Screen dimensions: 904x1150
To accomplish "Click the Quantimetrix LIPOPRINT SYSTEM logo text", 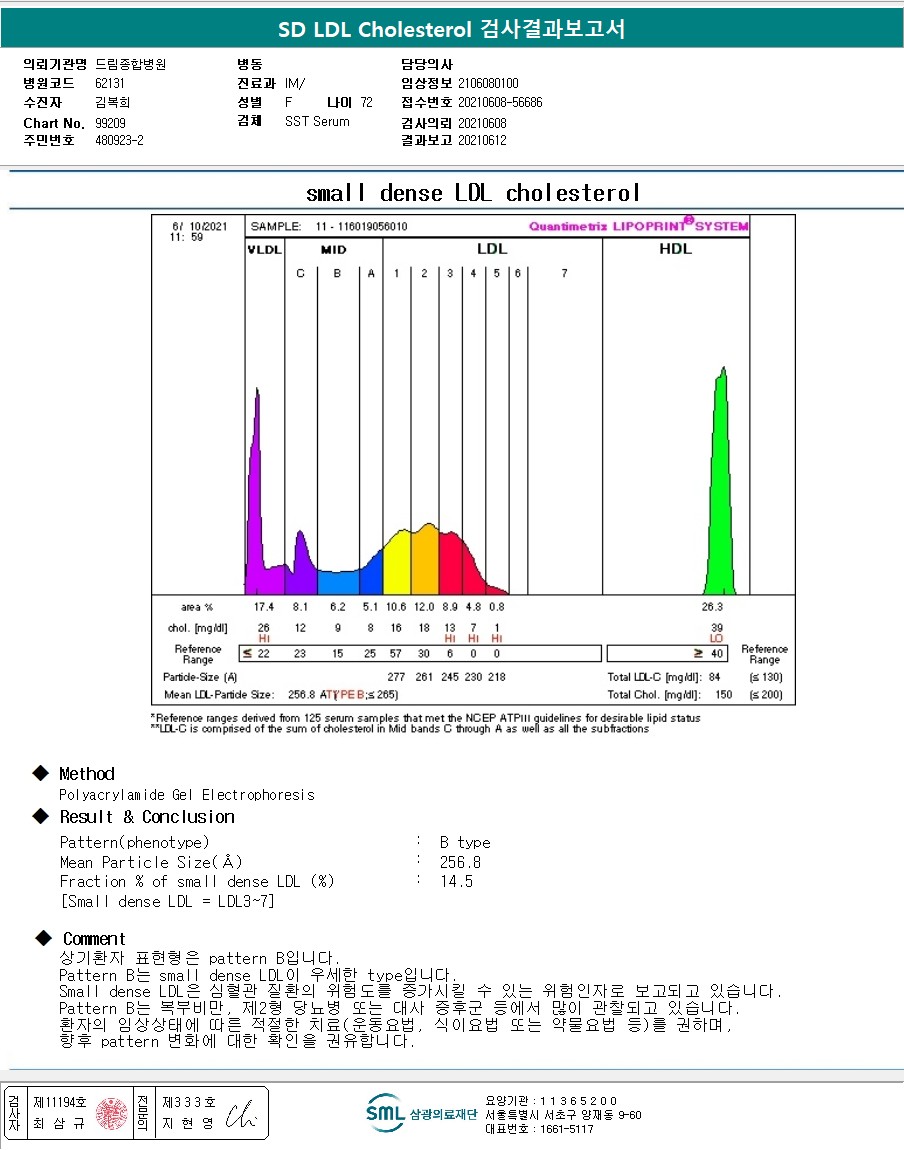I will [x=639, y=225].
